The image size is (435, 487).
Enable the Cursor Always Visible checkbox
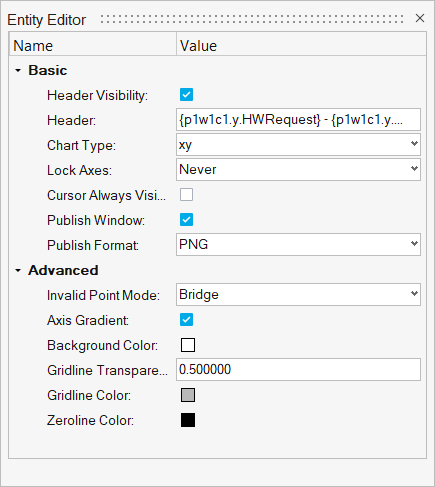(x=186, y=195)
